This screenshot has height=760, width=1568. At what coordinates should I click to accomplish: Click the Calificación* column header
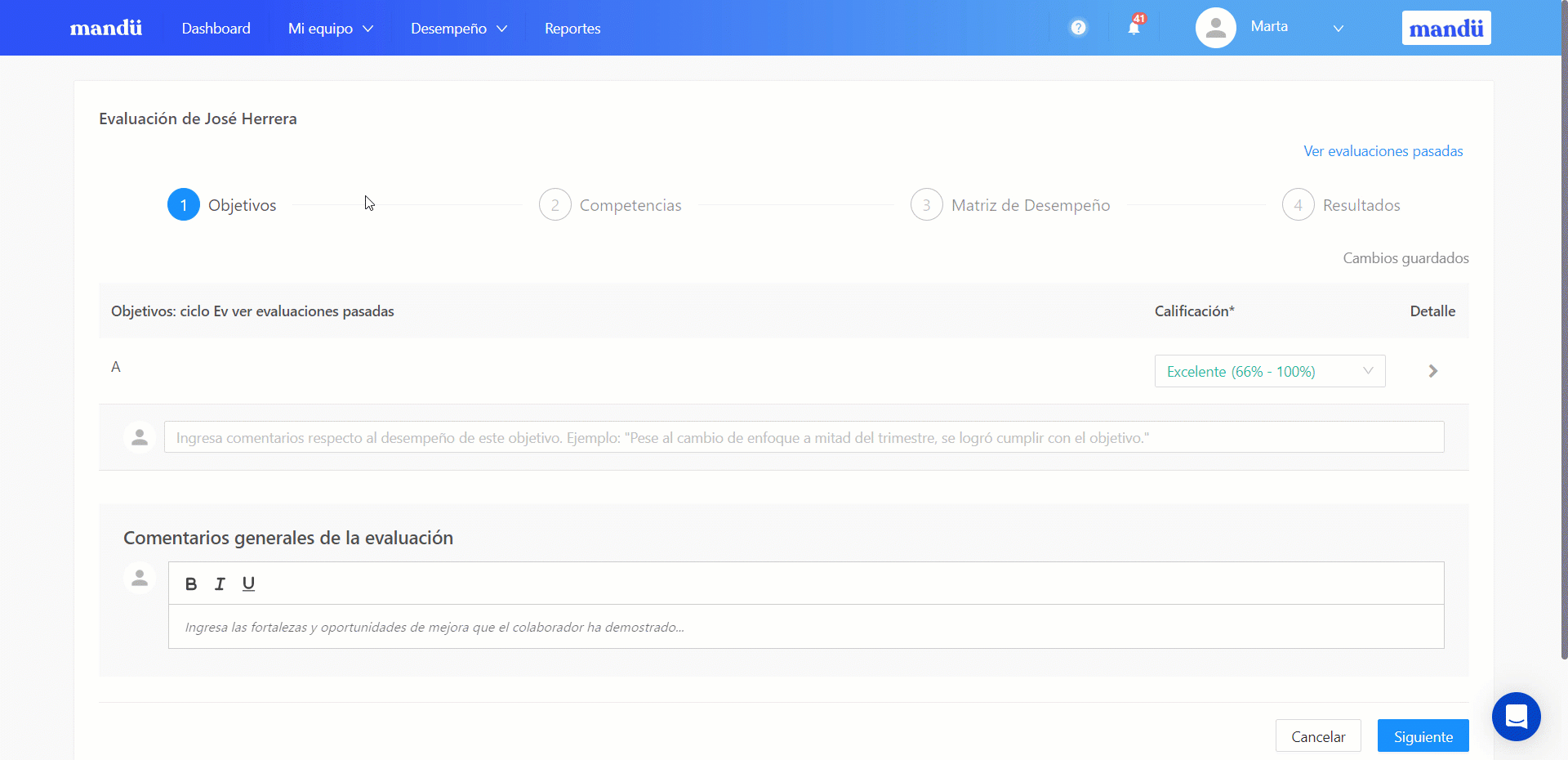(x=1194, y=311)
